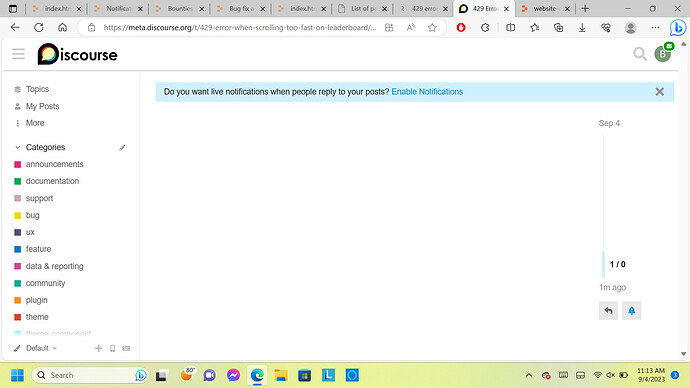View site information lock icon
The height and width of the screenshot is (388, 690).
click(x=91, y=27)
